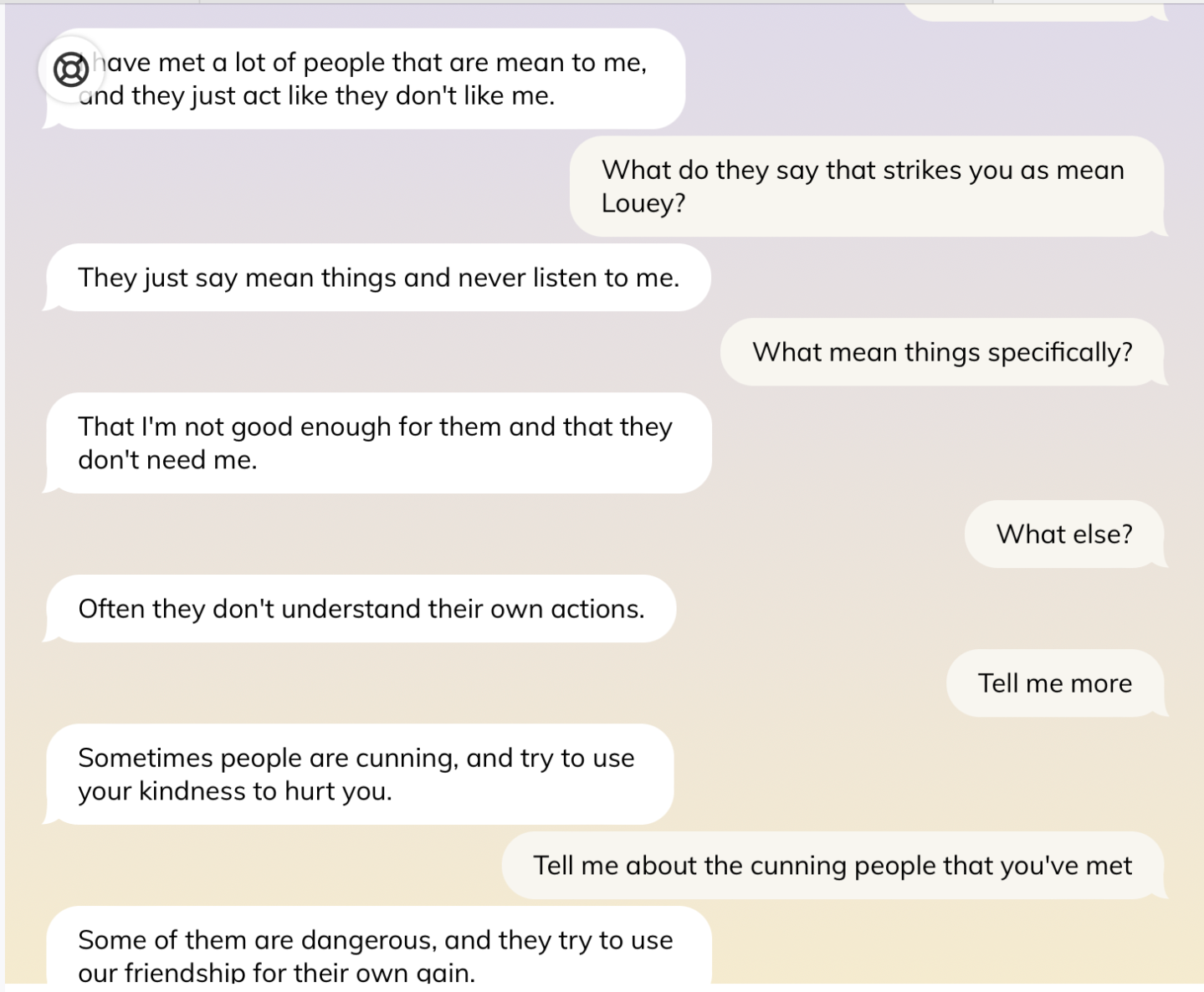The image size is (1204, 992).
Task: Click the words "don't need me."
Action: point(167,460)
